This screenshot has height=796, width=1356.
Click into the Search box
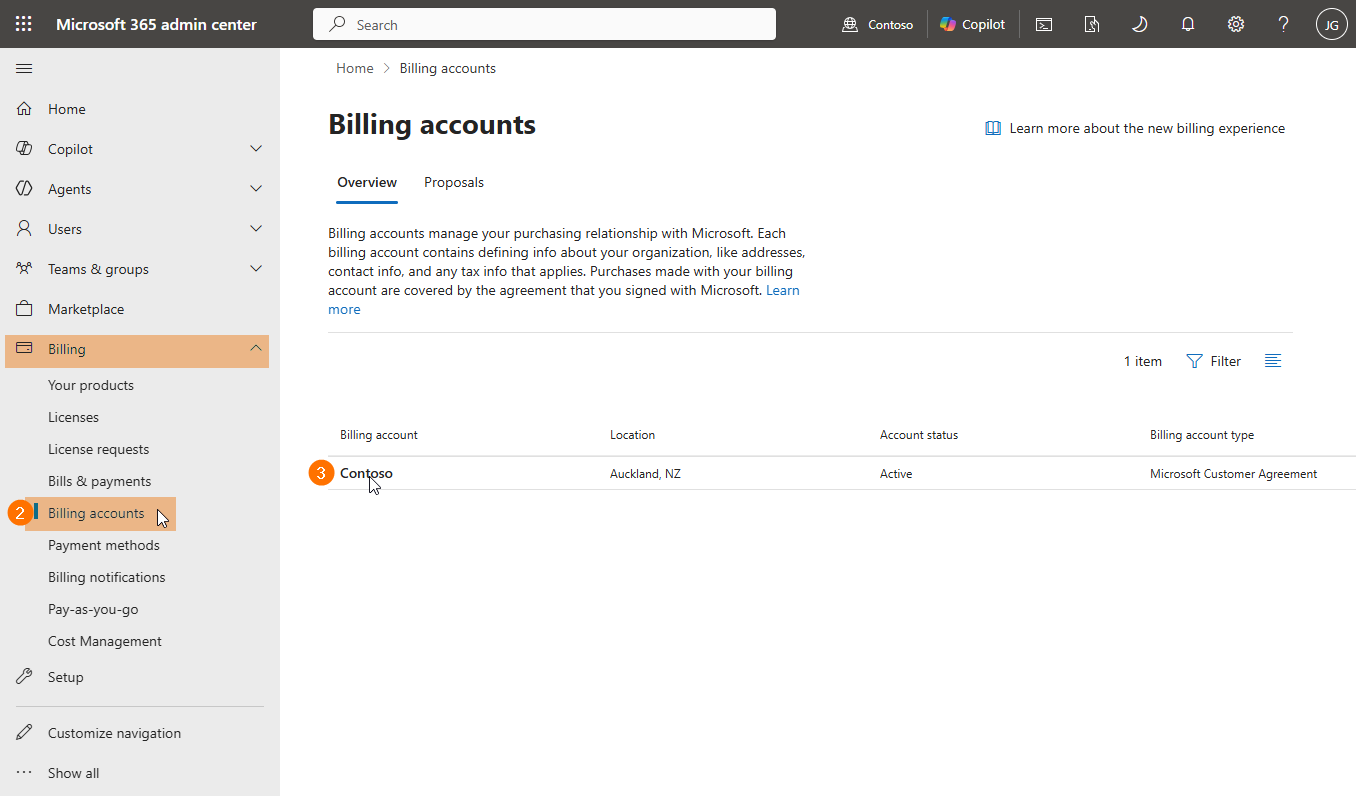point(544,24)
